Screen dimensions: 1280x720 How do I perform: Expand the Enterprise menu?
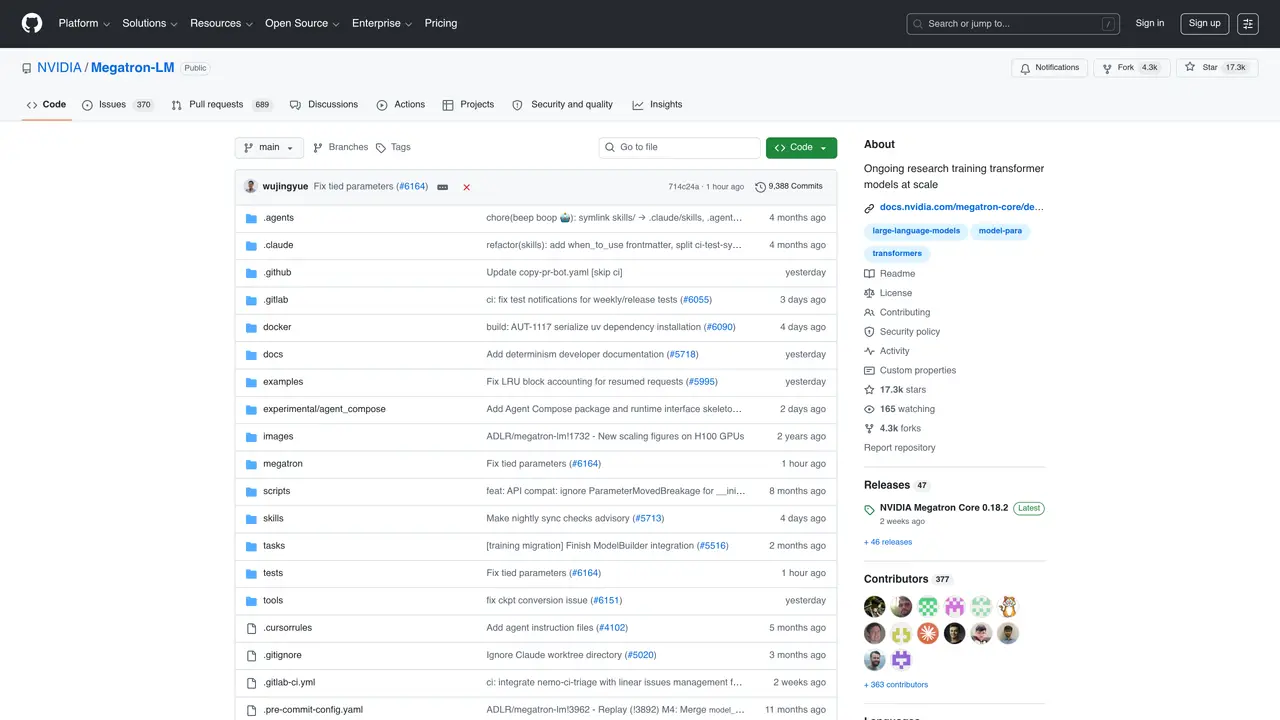[382, 23]
